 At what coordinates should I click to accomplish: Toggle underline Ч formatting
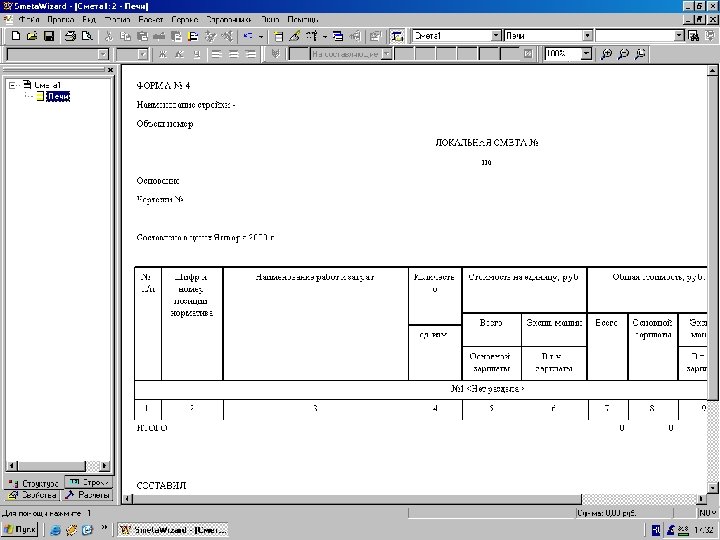(197, 54)
